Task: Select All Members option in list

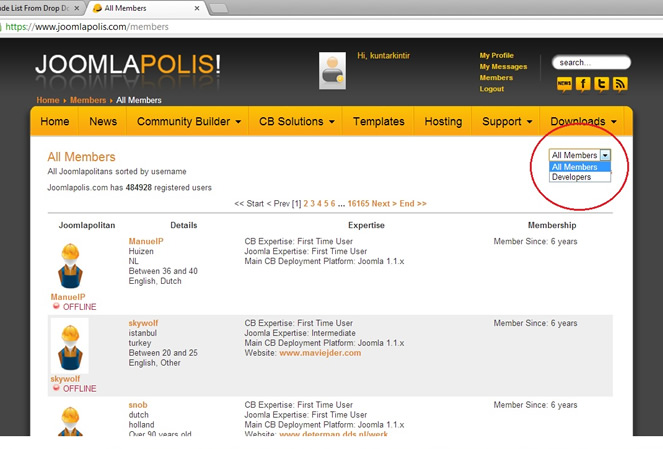Action: click(x=580, y=167)
